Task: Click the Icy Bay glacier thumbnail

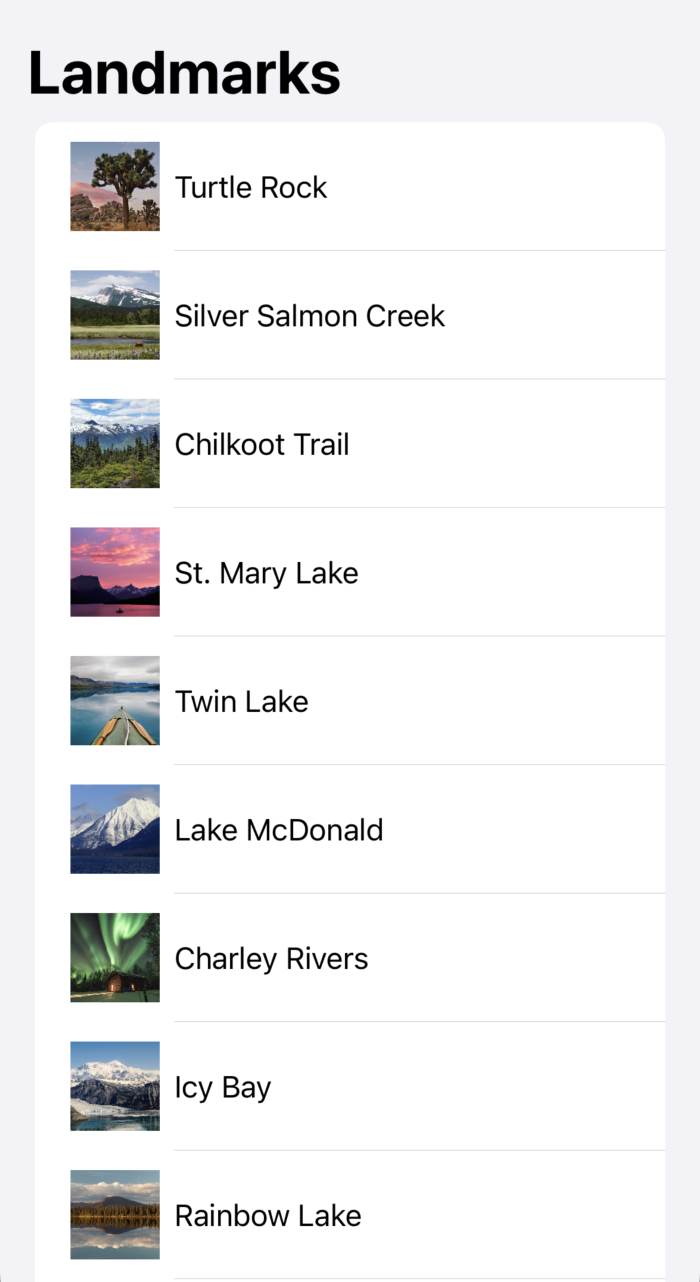Action: click(x=115, y=1086)
